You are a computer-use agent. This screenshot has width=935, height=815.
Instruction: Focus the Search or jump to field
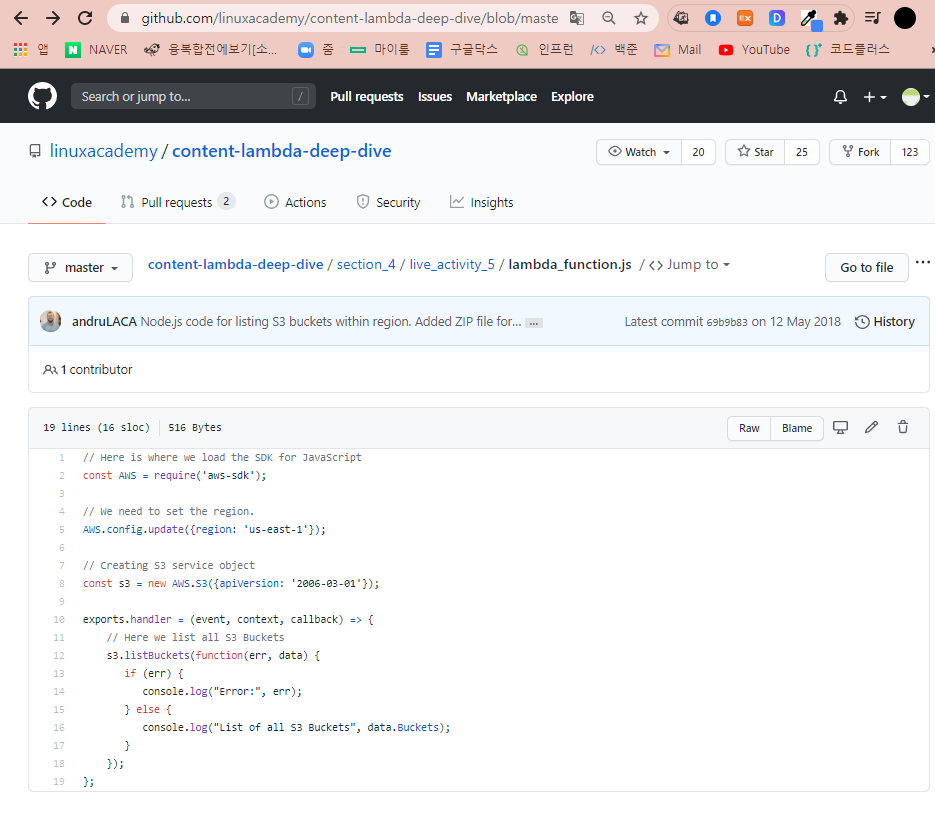193,96
